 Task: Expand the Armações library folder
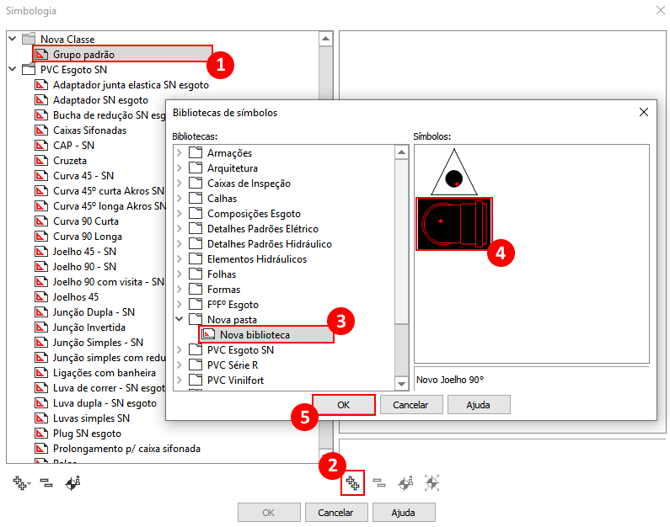tap(180, 153)
